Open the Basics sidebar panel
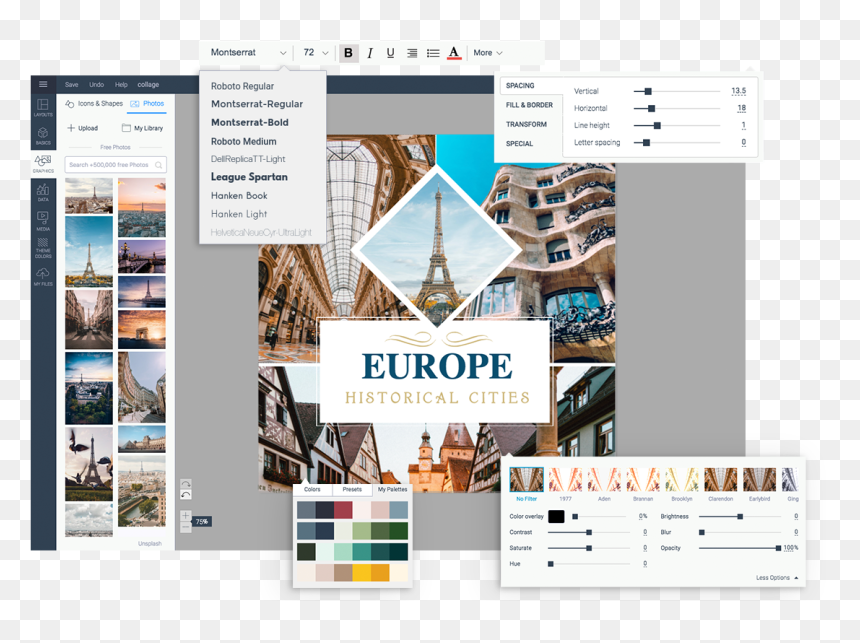The height and width of the screenshot is (643, 860). (x=43, y=136)
